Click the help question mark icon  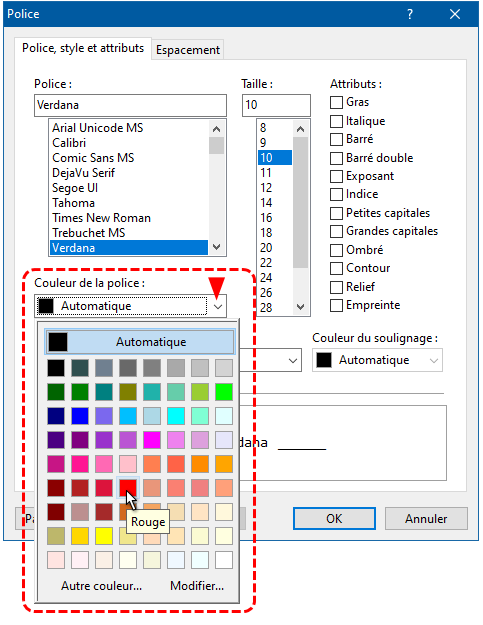point(410,14)
